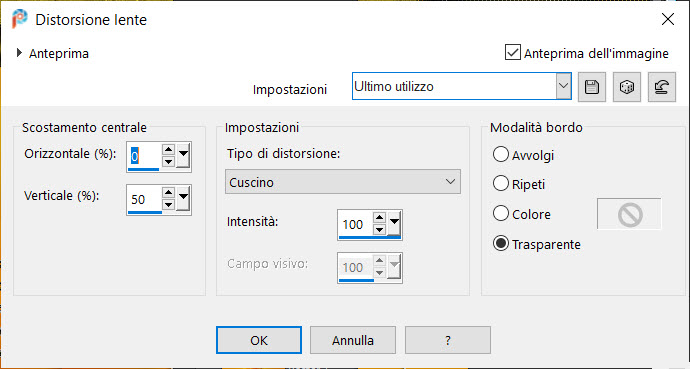Viewport: 690px width, 369px height.
Task: Select the Avvolgi border mode
Action: tap(501, 154)
